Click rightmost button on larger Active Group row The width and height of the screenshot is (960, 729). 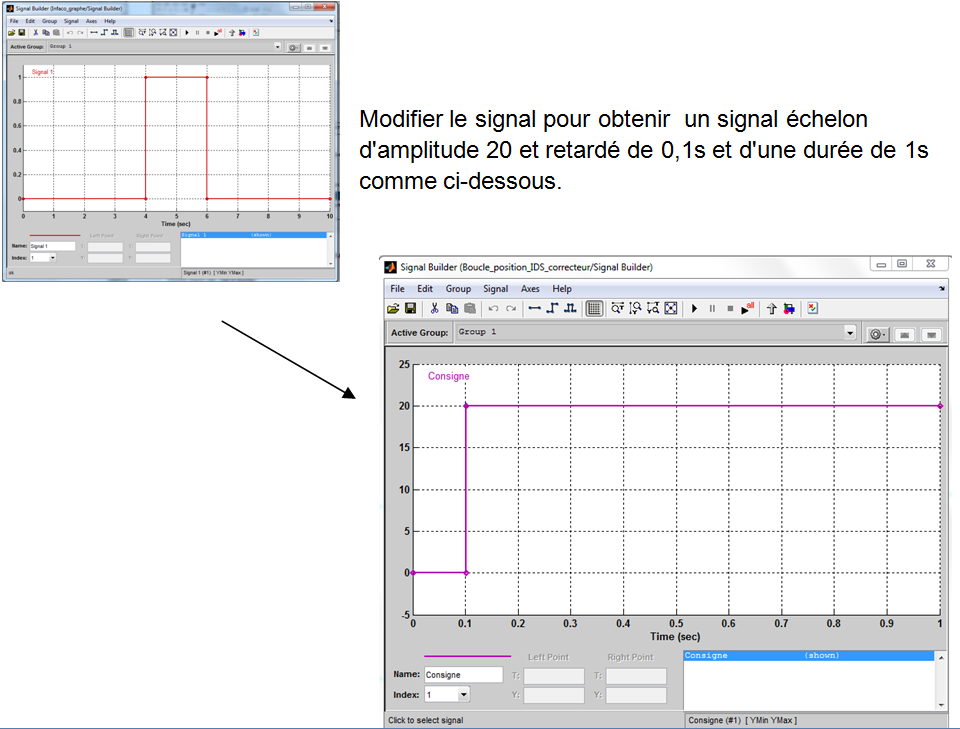point(931,334)
